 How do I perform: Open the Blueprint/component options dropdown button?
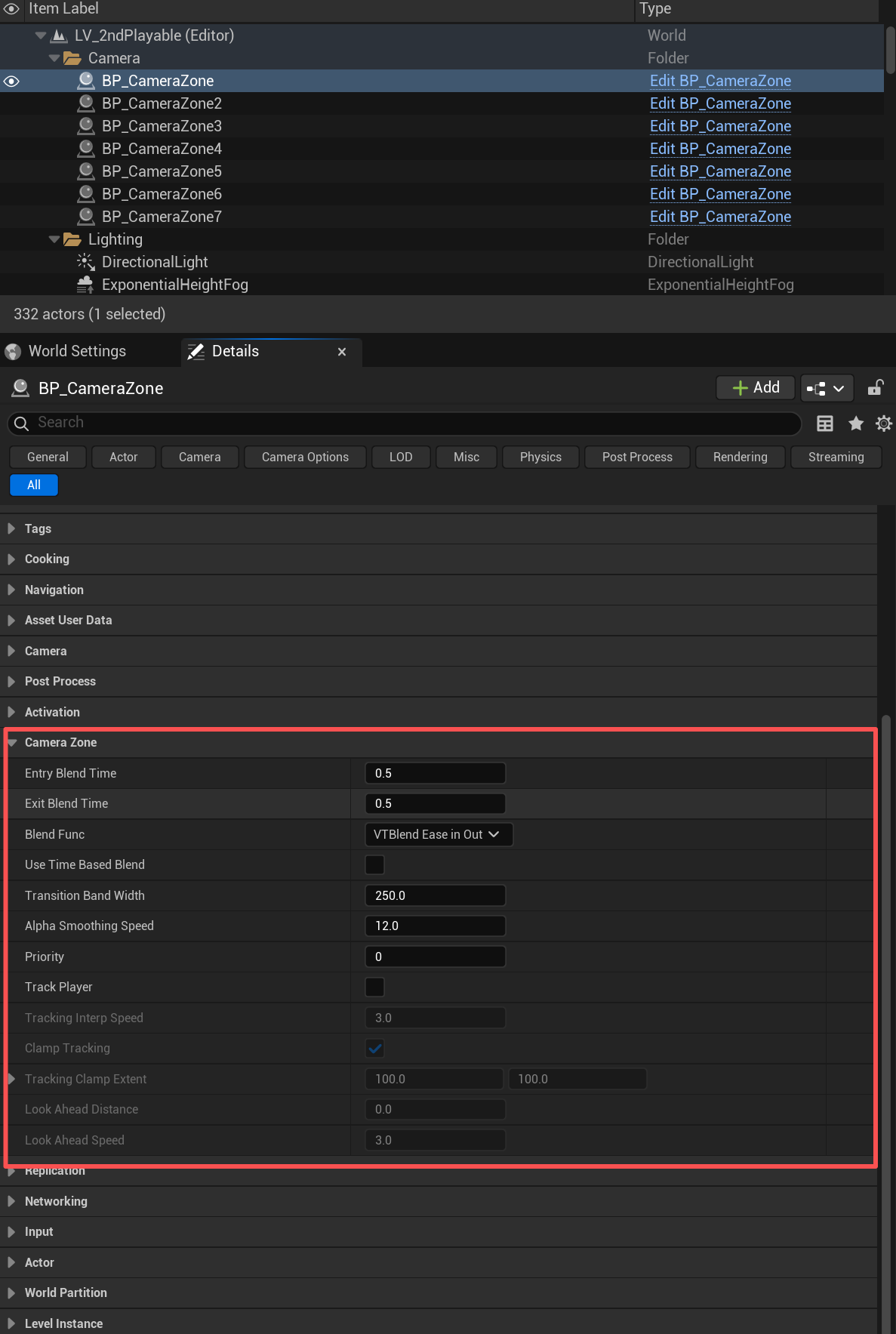827,388
